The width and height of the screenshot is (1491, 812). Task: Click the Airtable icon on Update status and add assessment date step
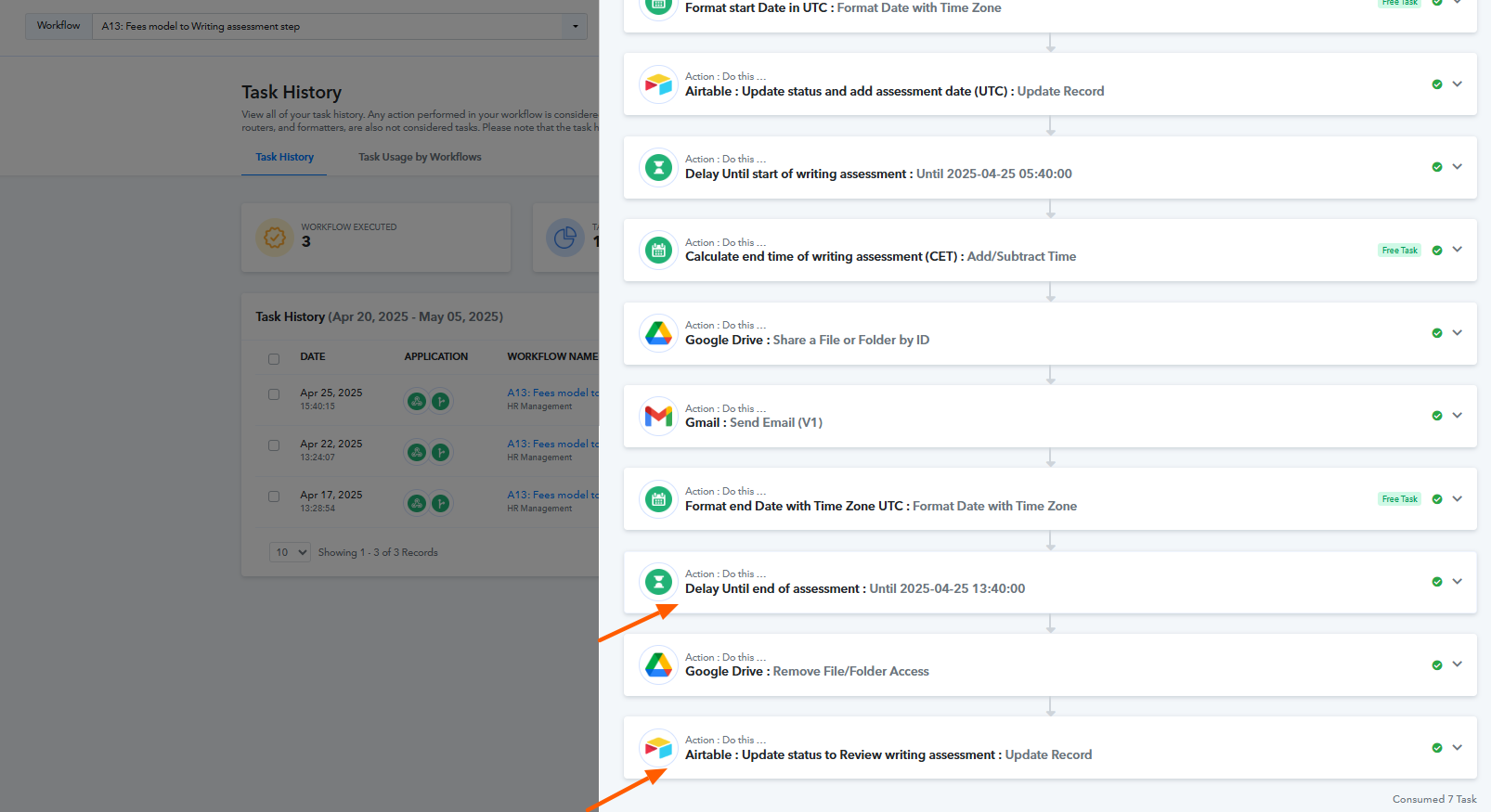click(x=658, y=84)
